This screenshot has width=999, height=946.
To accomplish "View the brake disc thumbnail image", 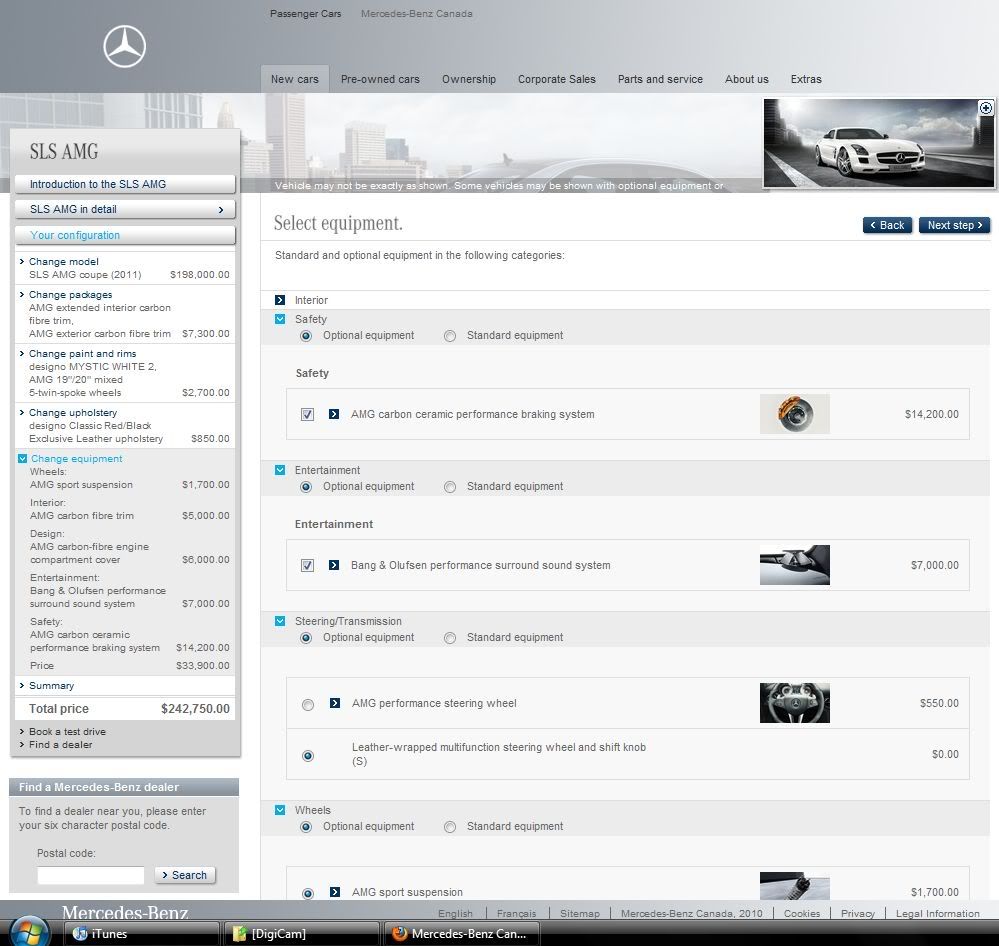I will click(x=794, y=414).
